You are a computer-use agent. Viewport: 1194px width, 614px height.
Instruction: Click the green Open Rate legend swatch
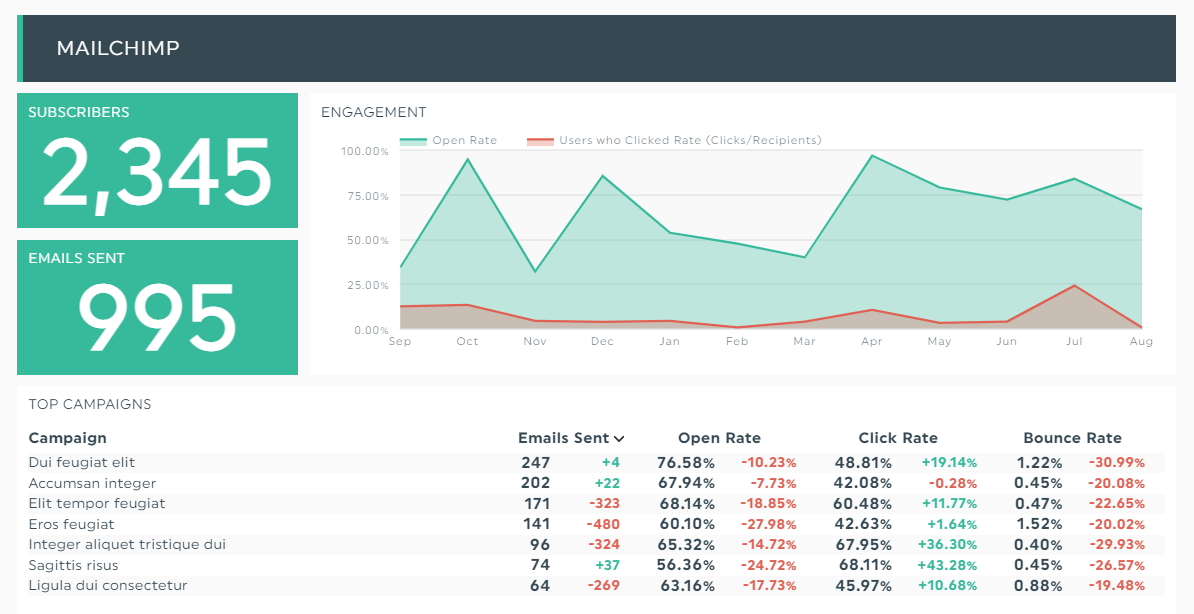tap(412, 141)
